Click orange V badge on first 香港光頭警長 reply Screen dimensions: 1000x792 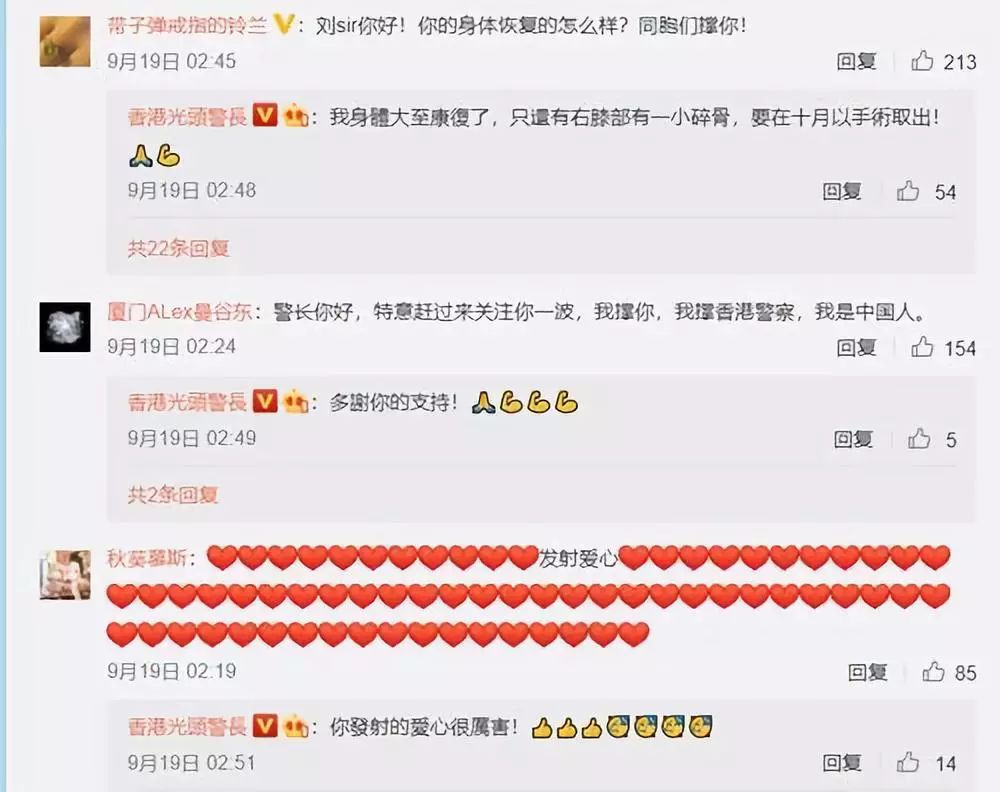pos(265,116)
